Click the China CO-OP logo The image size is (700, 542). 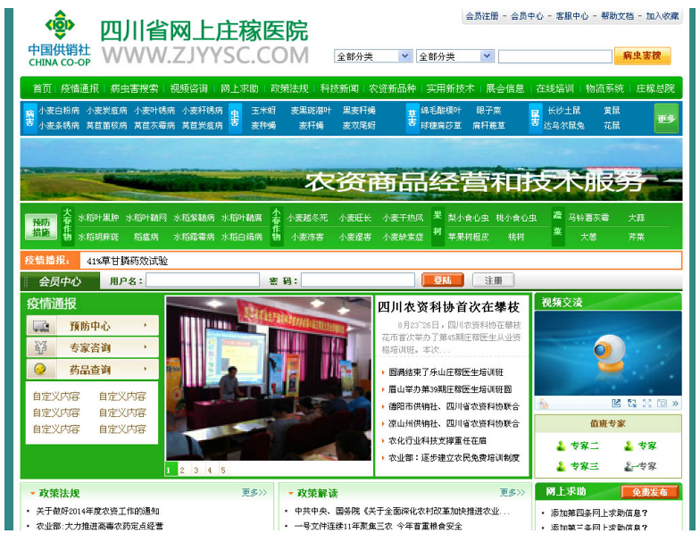59,37
